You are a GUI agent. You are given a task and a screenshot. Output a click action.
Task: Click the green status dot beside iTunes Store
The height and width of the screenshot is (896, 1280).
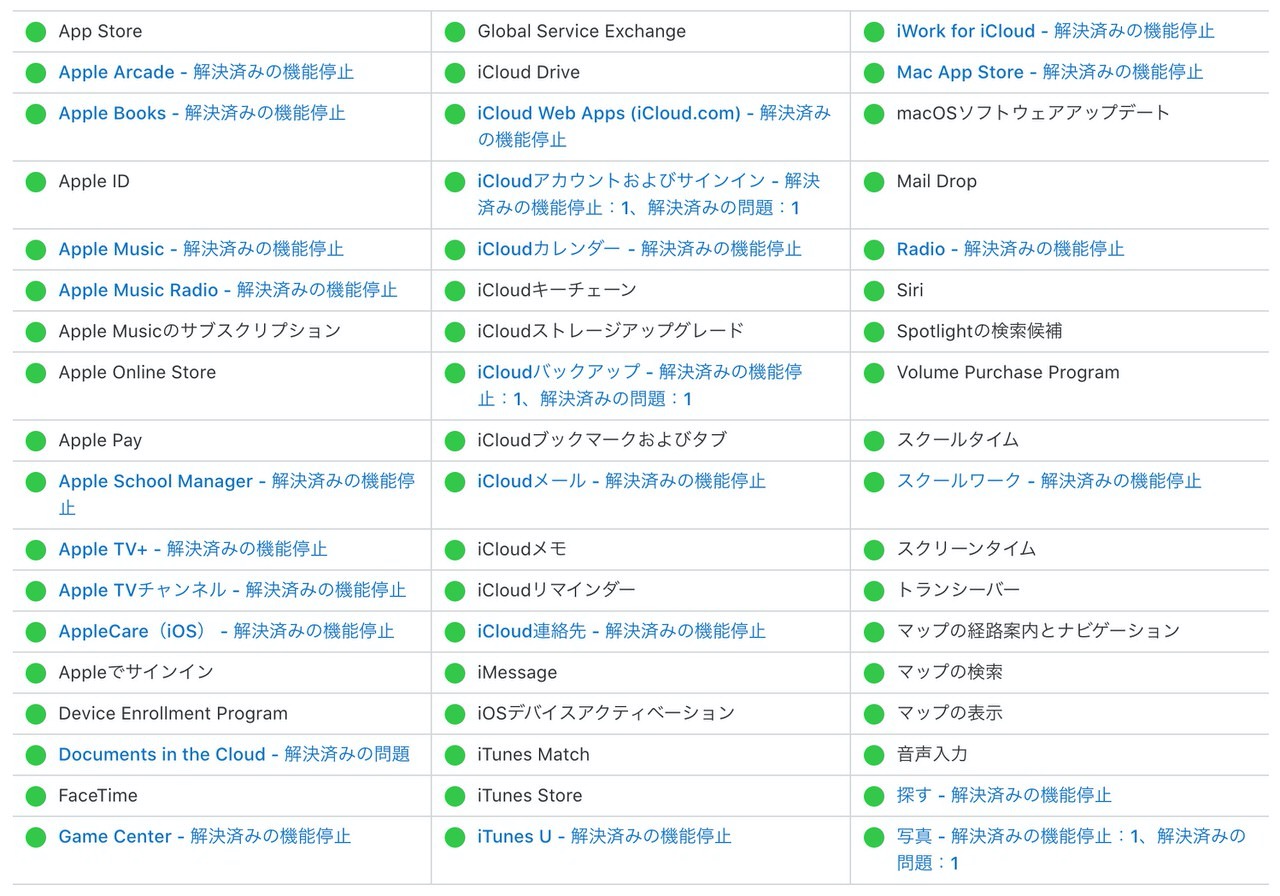pos(455,796)
